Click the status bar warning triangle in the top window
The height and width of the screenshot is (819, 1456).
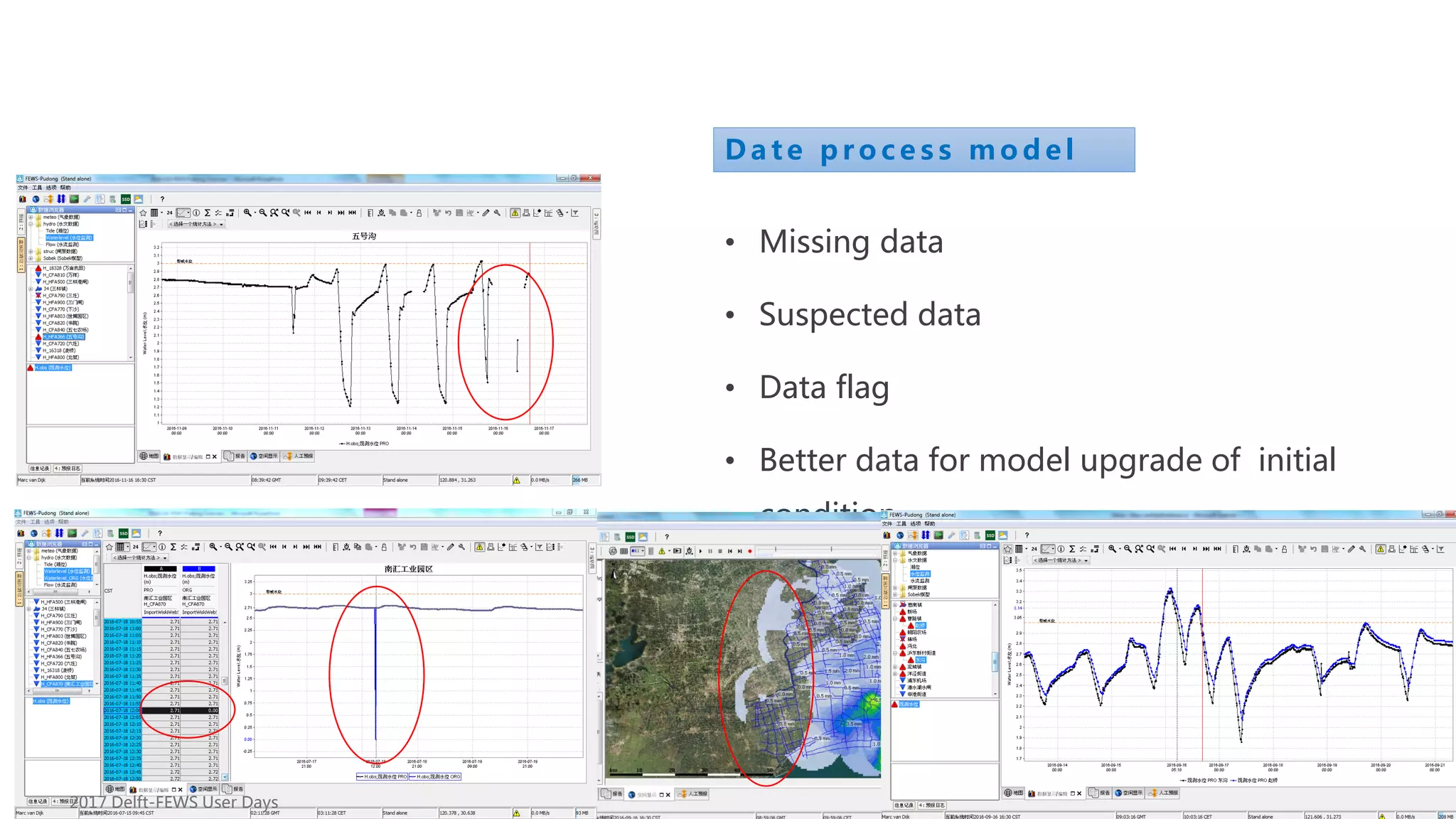click(x=516, y=480)
